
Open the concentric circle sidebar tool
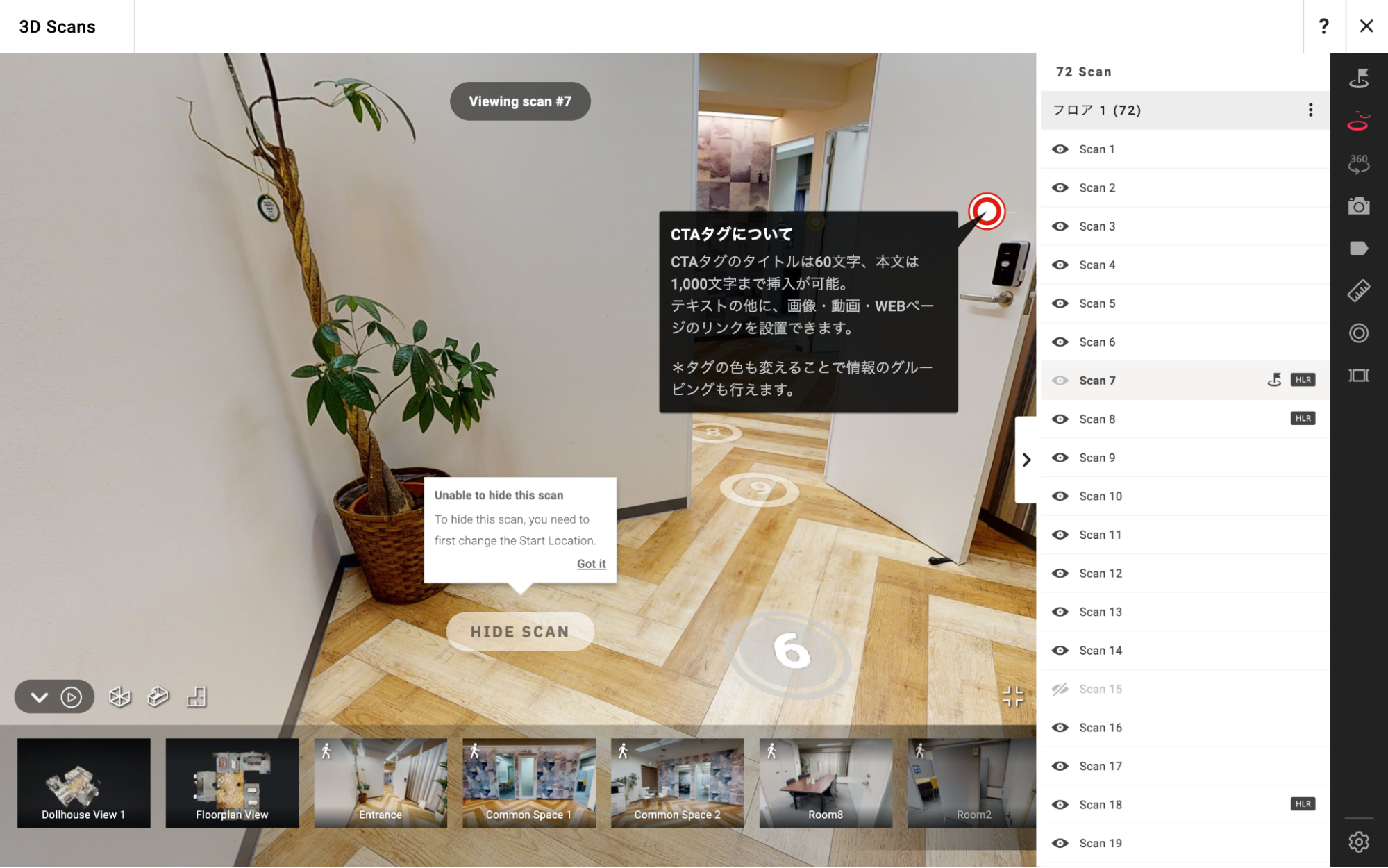(1358, 333)
